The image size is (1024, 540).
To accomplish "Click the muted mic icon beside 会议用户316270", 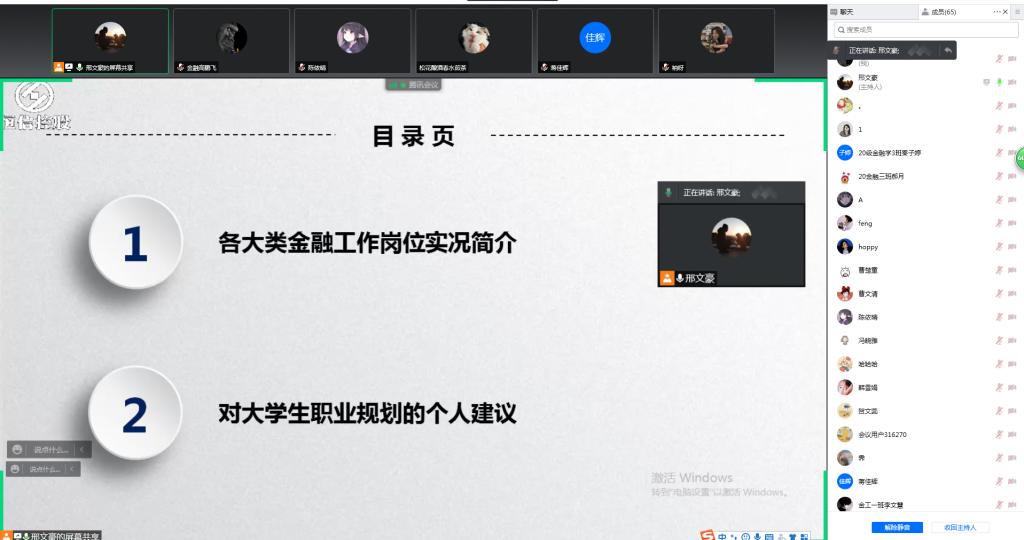I will click(998, 435).
